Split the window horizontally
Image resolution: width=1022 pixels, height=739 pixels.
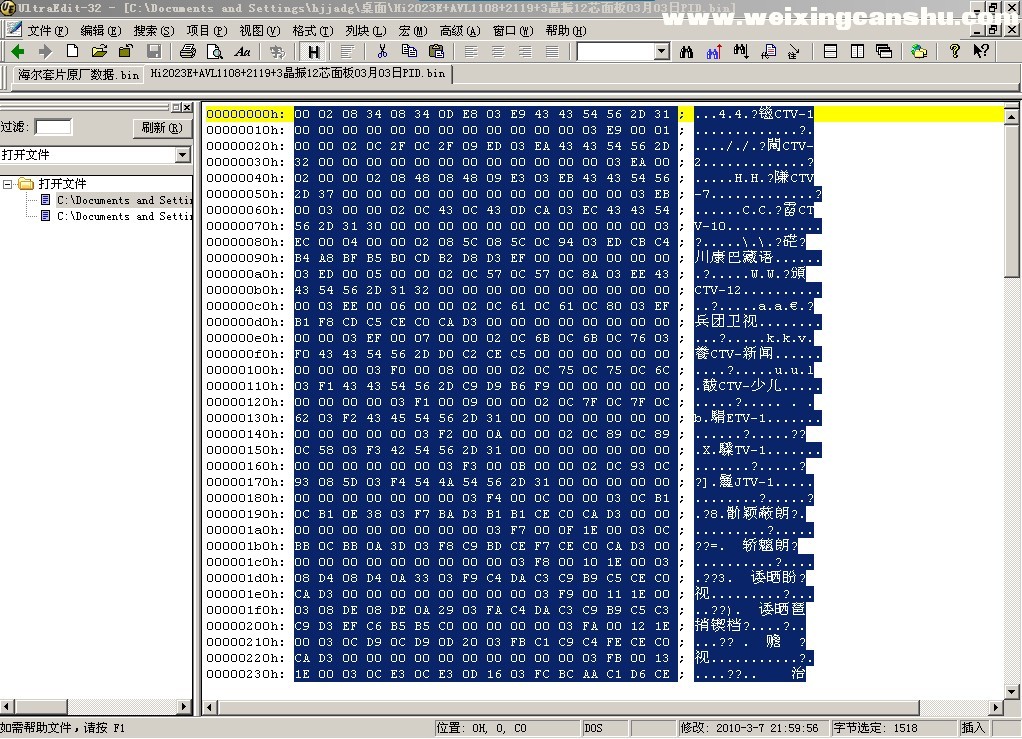[x=830, y=51]
